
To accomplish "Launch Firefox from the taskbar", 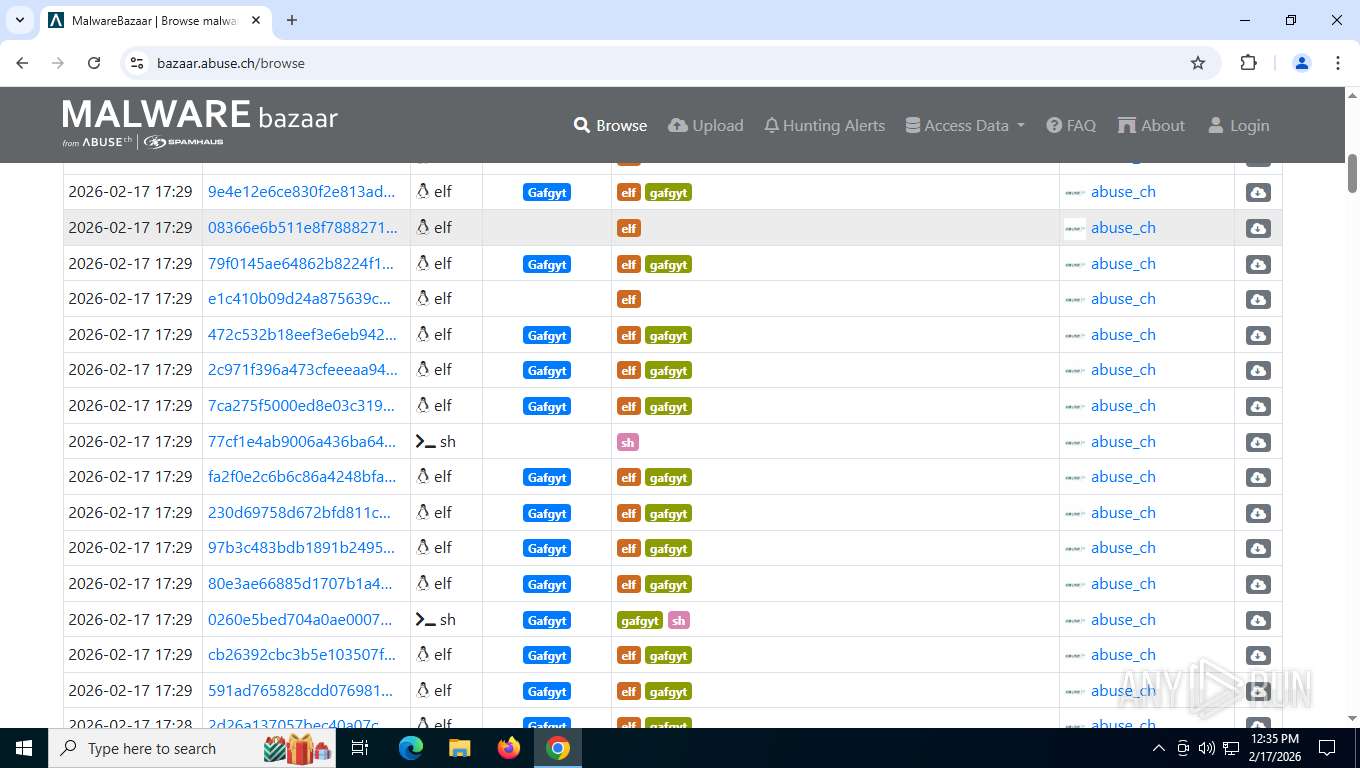I will [509, 748].
